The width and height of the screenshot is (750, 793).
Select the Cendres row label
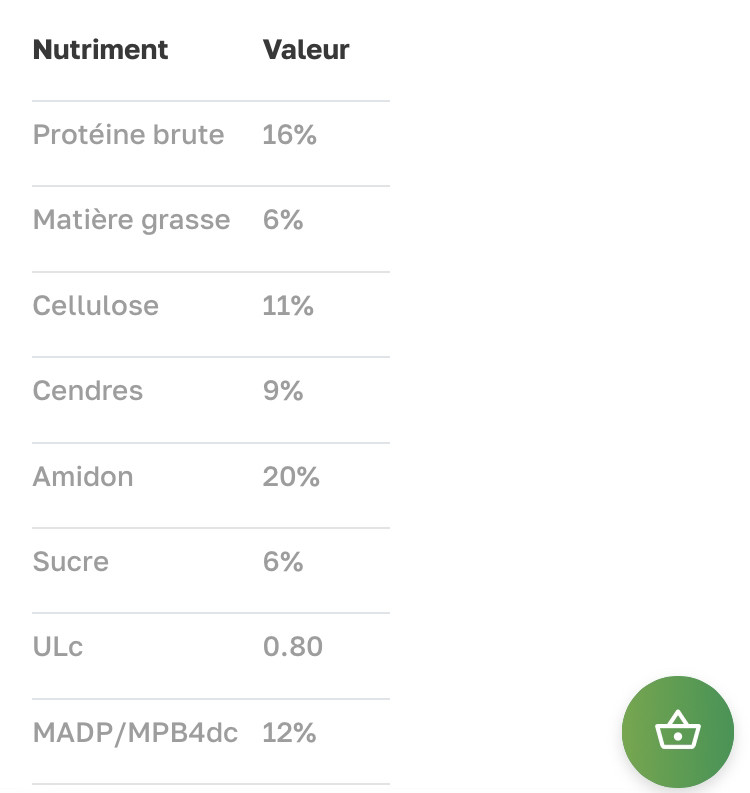(87, 390)
